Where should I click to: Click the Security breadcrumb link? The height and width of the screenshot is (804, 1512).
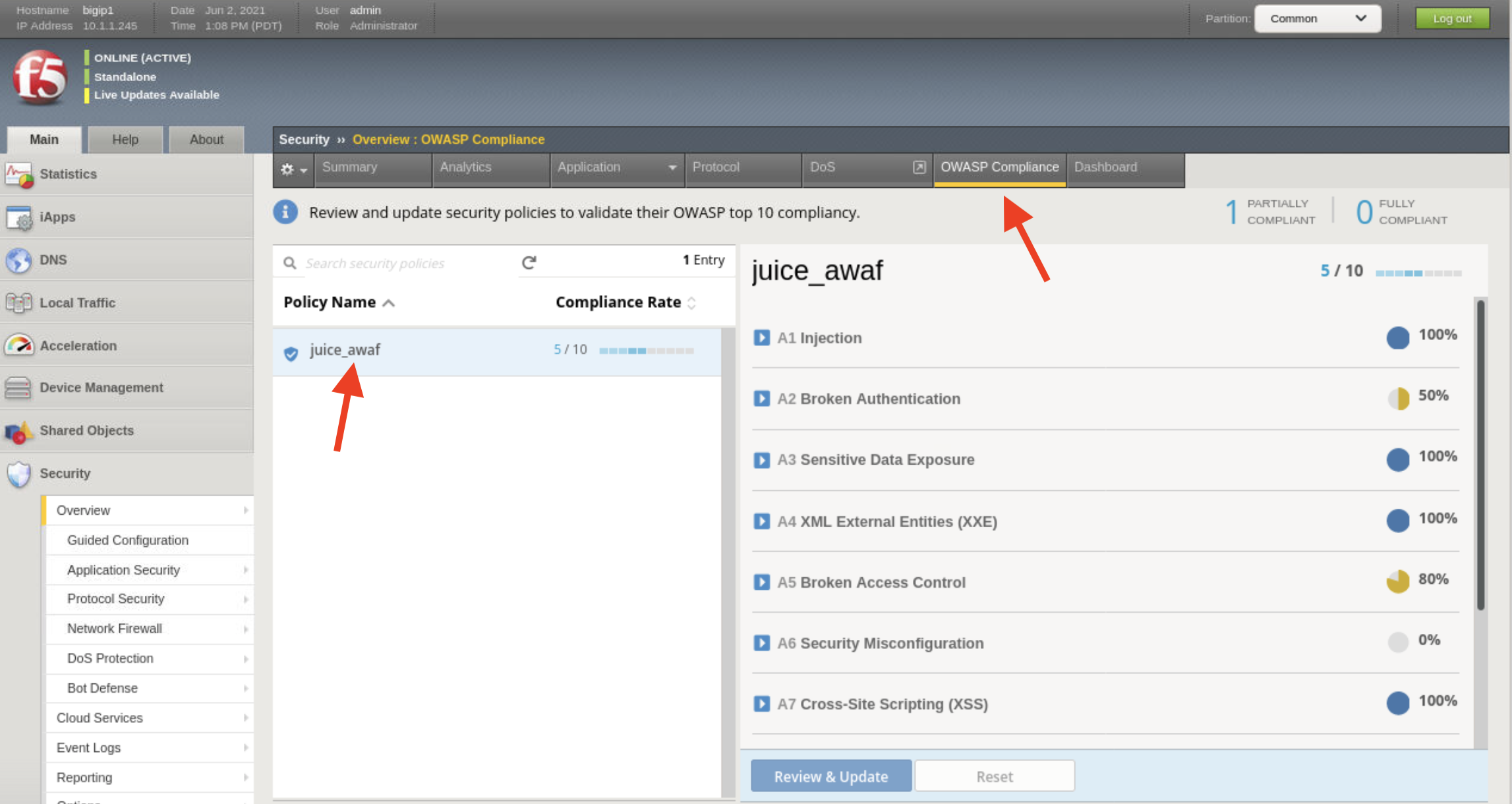click(x=304, y=140)
